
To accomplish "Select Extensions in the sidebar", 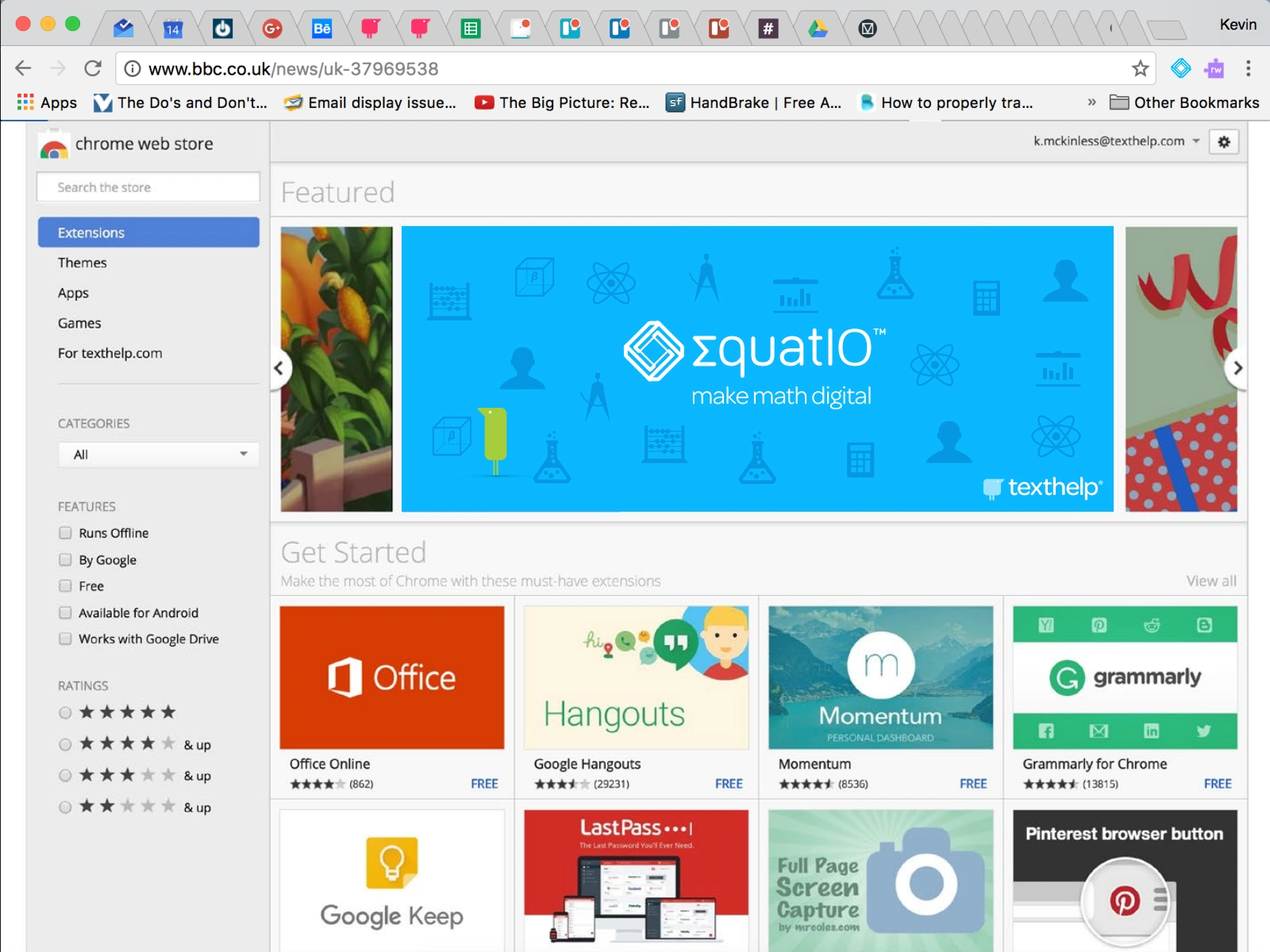I will [x=148, y=232].
